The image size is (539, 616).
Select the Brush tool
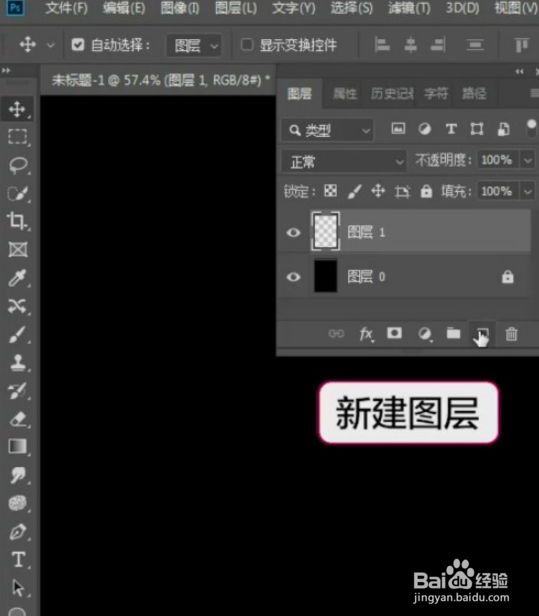pyautogui.click(x=17, y=334)
